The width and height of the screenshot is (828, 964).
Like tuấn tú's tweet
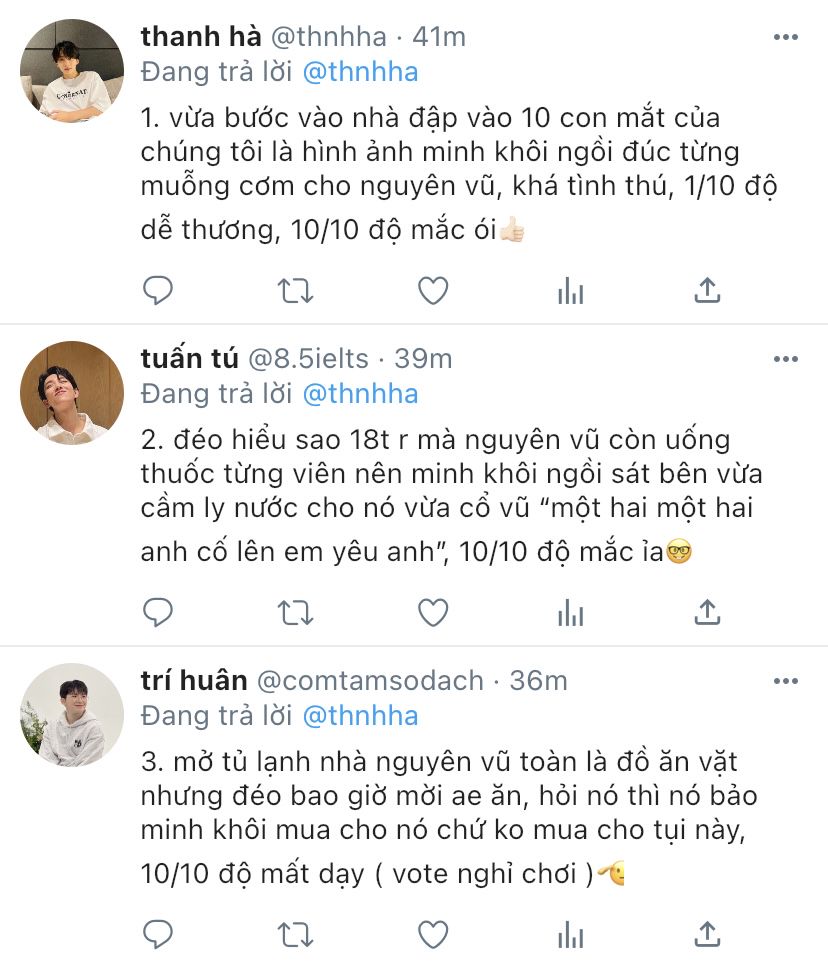432,611
